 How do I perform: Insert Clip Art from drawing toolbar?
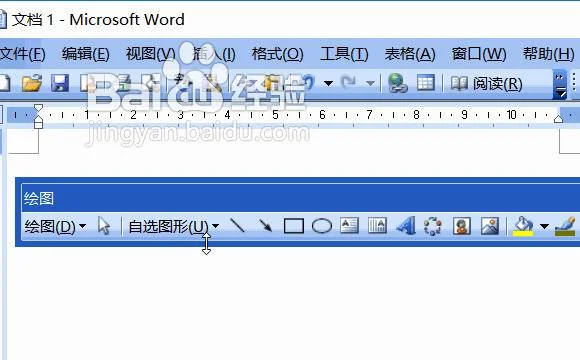(462, 226)
